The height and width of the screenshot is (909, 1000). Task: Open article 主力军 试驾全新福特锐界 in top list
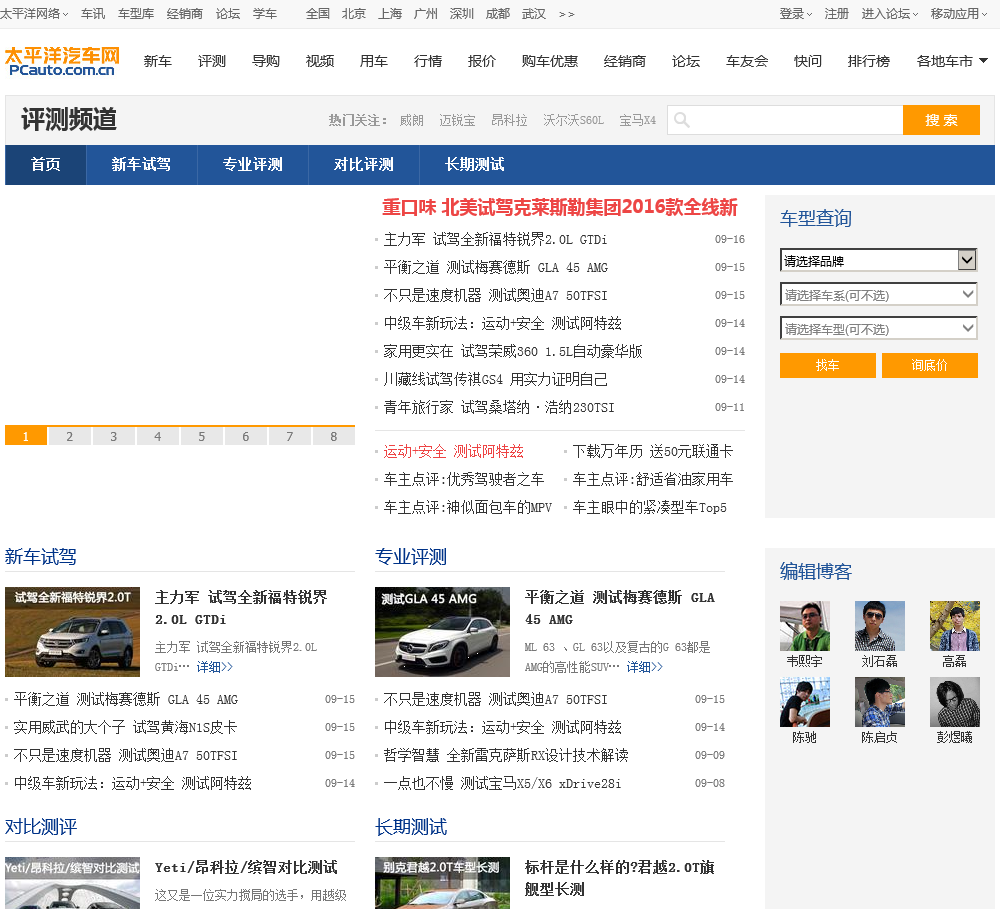495,239
